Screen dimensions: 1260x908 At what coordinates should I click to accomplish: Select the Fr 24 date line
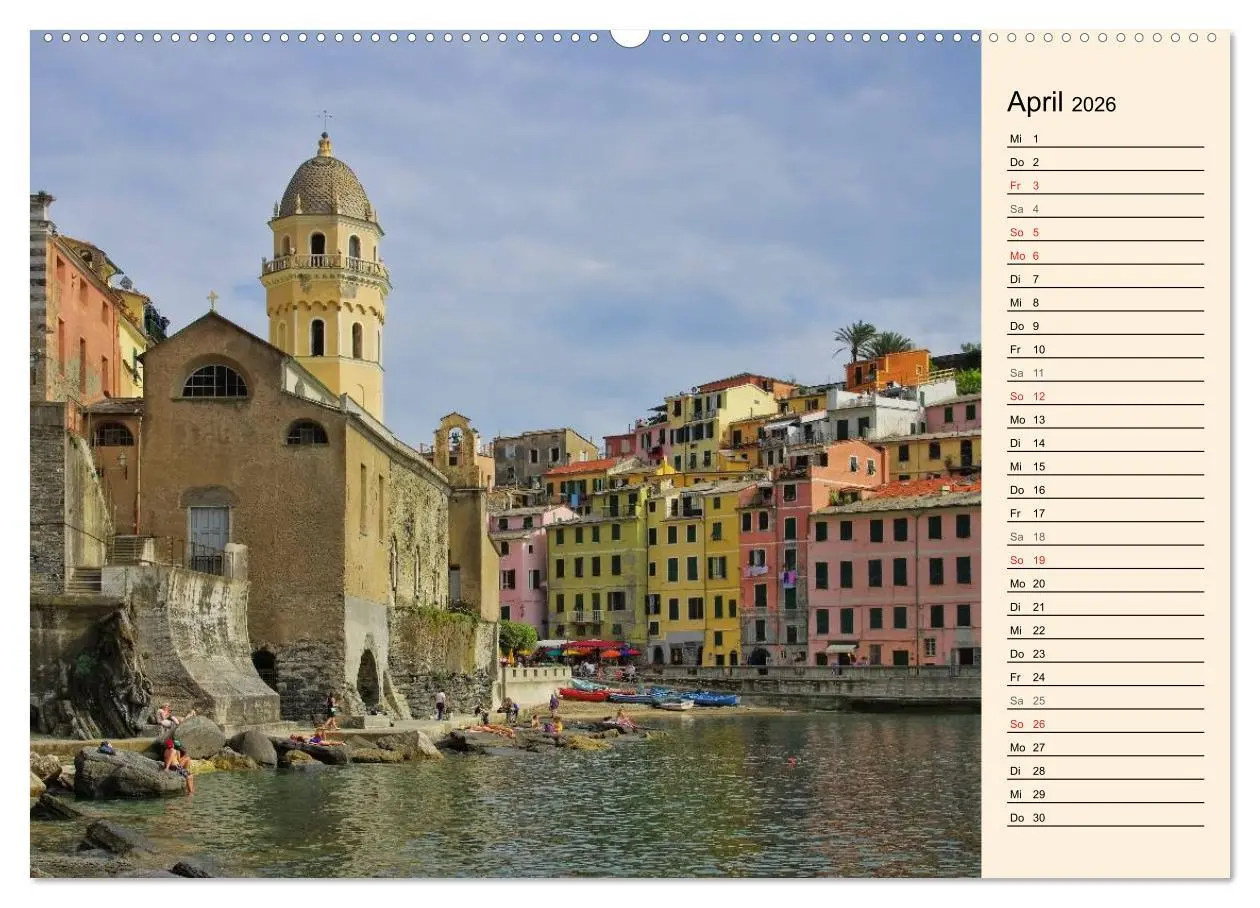(x=1104, y=677)
